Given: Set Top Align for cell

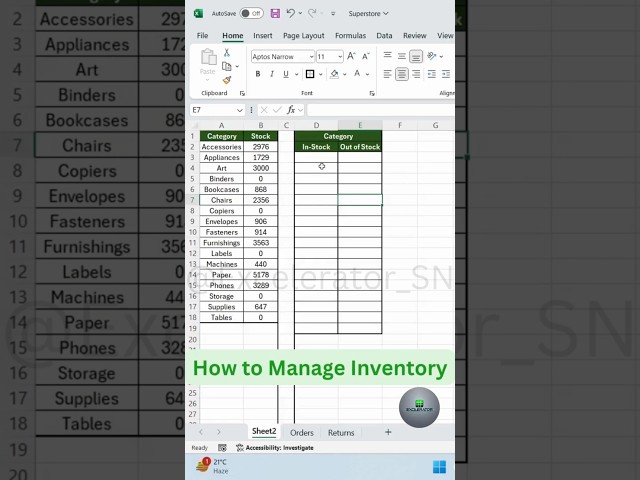Looking at the screenshot, I should (387, 56).
